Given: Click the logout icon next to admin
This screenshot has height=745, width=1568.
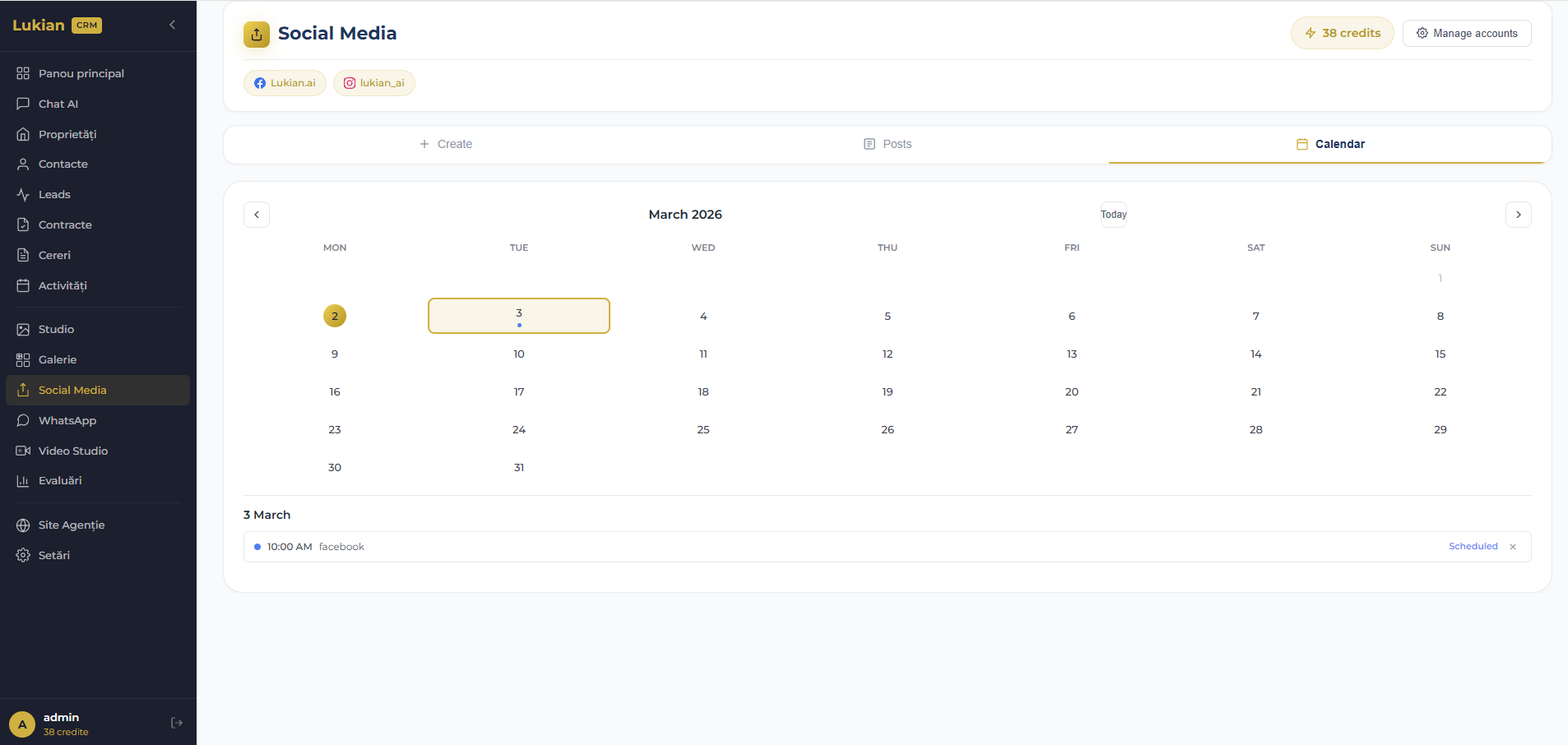Looking at the screenshot, I should point(176,723).
